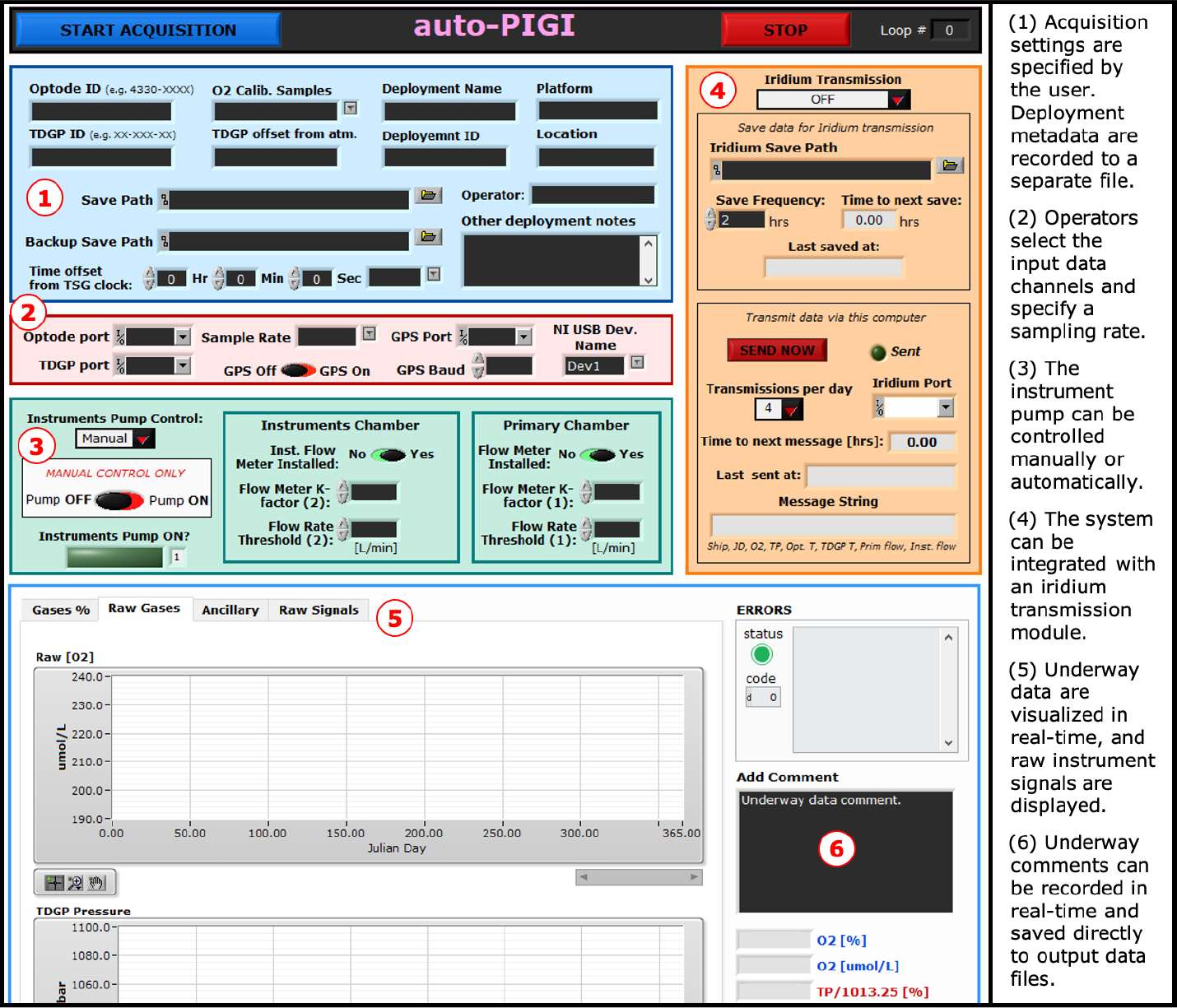Image resolution: width=1177 pixels, height=1008 pixels.
Task: Open the GPS Port dropdown
Action: (x=523, y=337)
